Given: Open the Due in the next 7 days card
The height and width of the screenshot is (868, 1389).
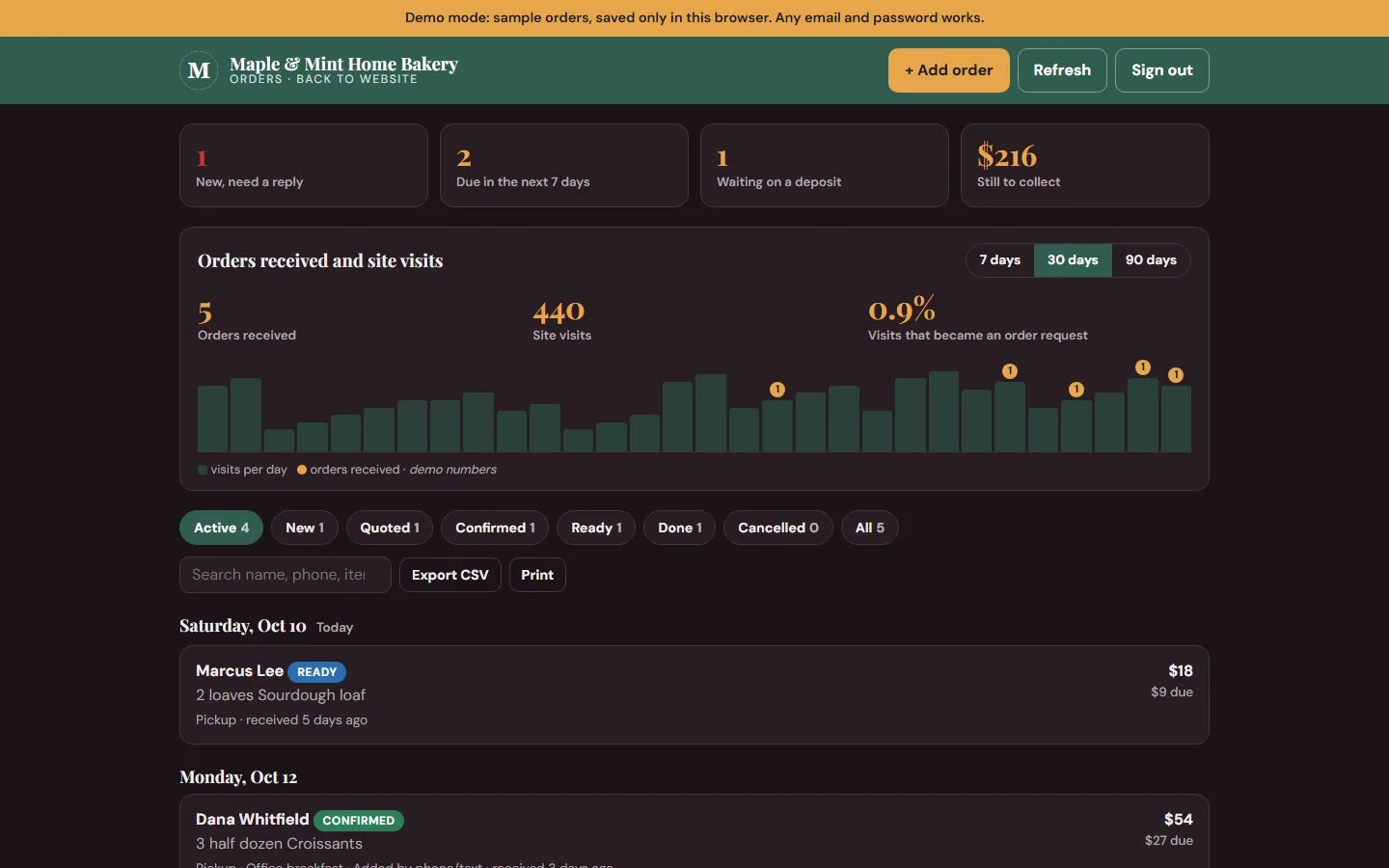Looking at the screenshot, I should click(x=564, y=165).
